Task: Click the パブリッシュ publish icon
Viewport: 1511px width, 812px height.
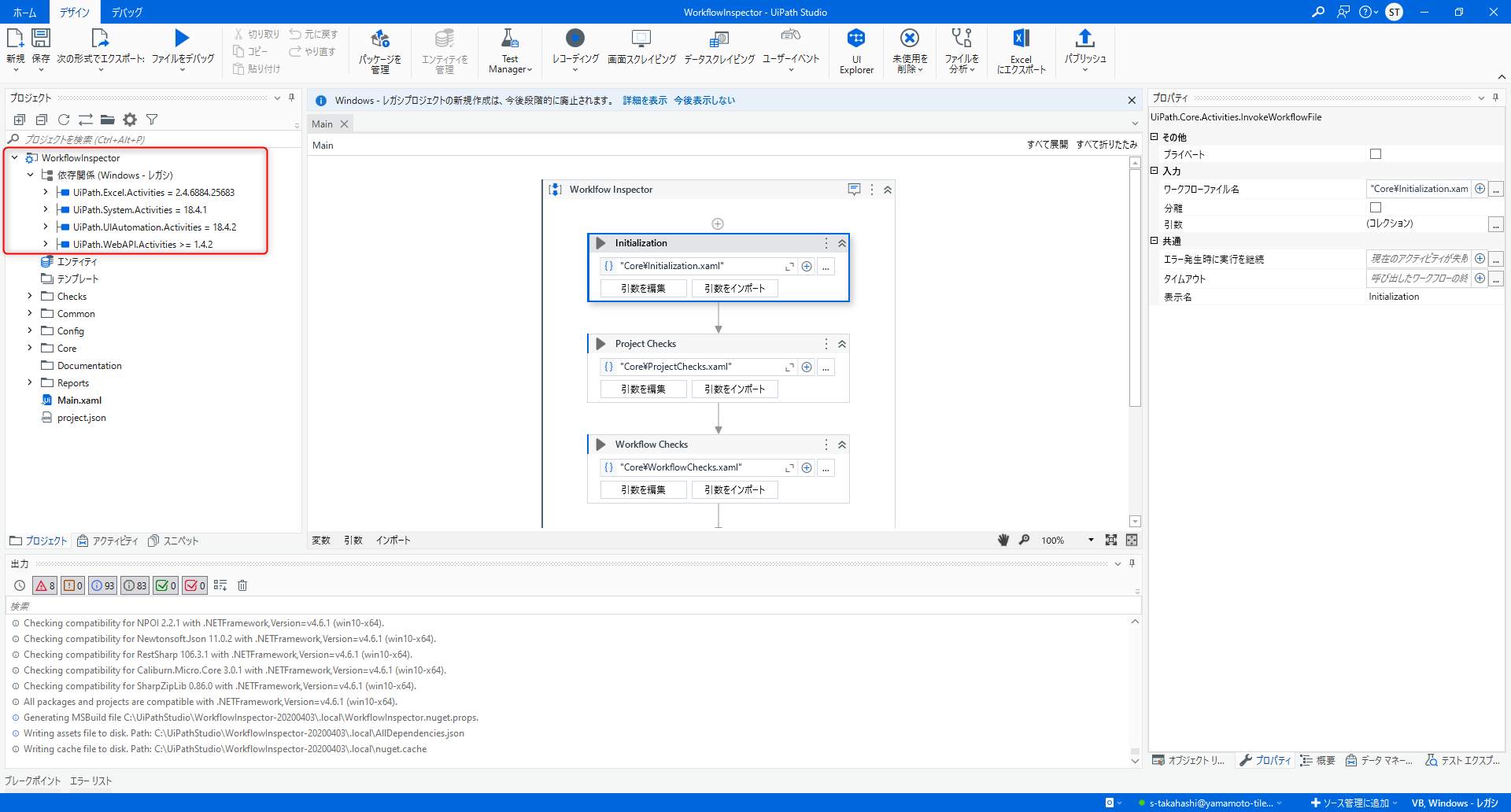Action: 1084,49
